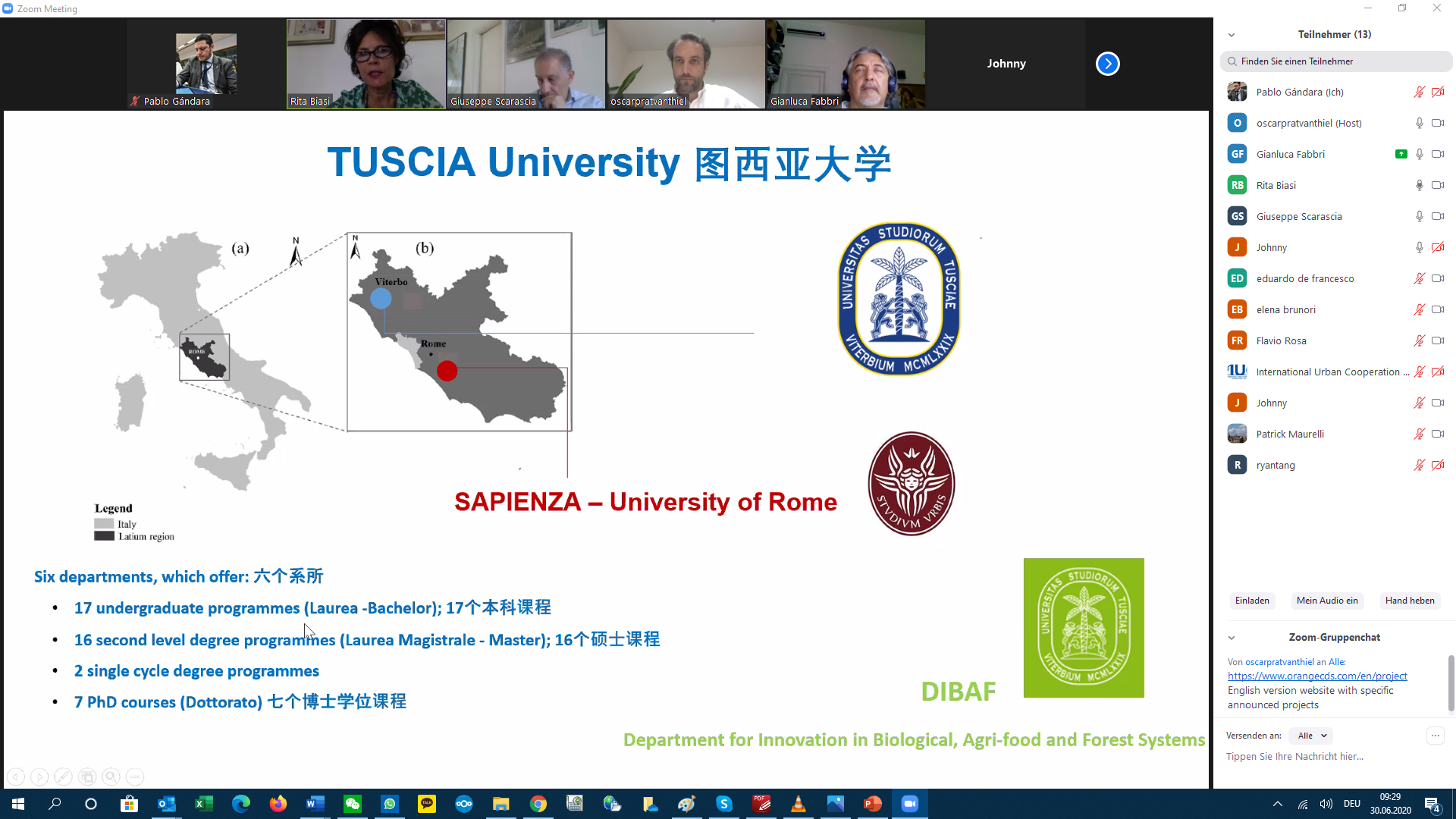Click Mein Audio ein button
1456x819 pixels.
[1326, 601]
